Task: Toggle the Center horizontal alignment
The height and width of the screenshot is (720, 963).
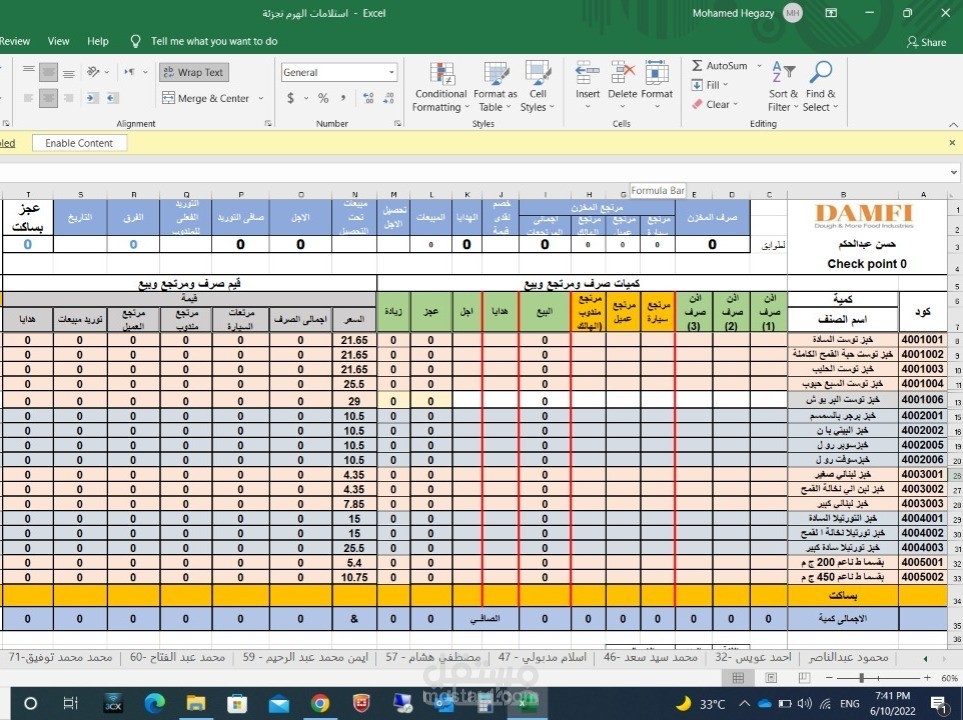Action: (48, 98)
